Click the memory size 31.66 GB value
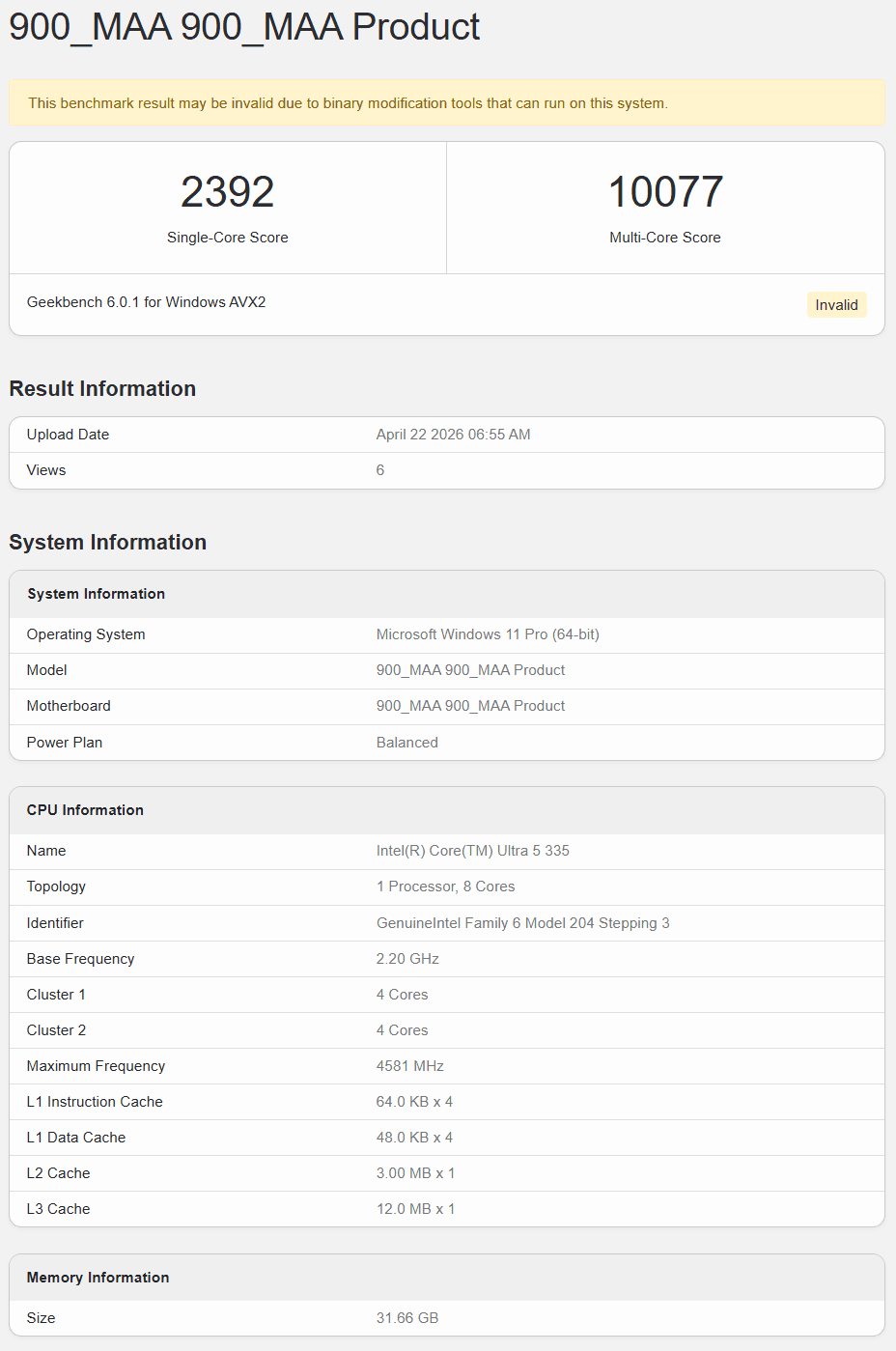896x1351 pixels. (406, 1318)
